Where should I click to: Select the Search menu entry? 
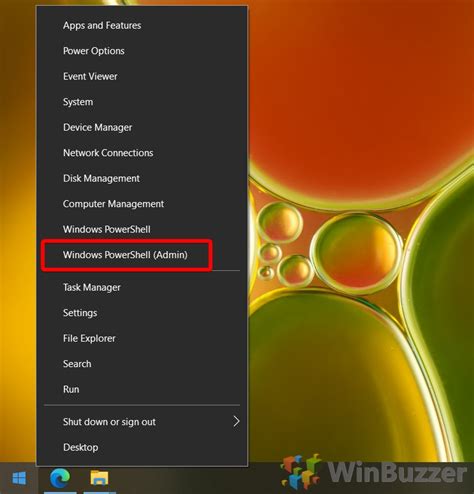(142, 364)
